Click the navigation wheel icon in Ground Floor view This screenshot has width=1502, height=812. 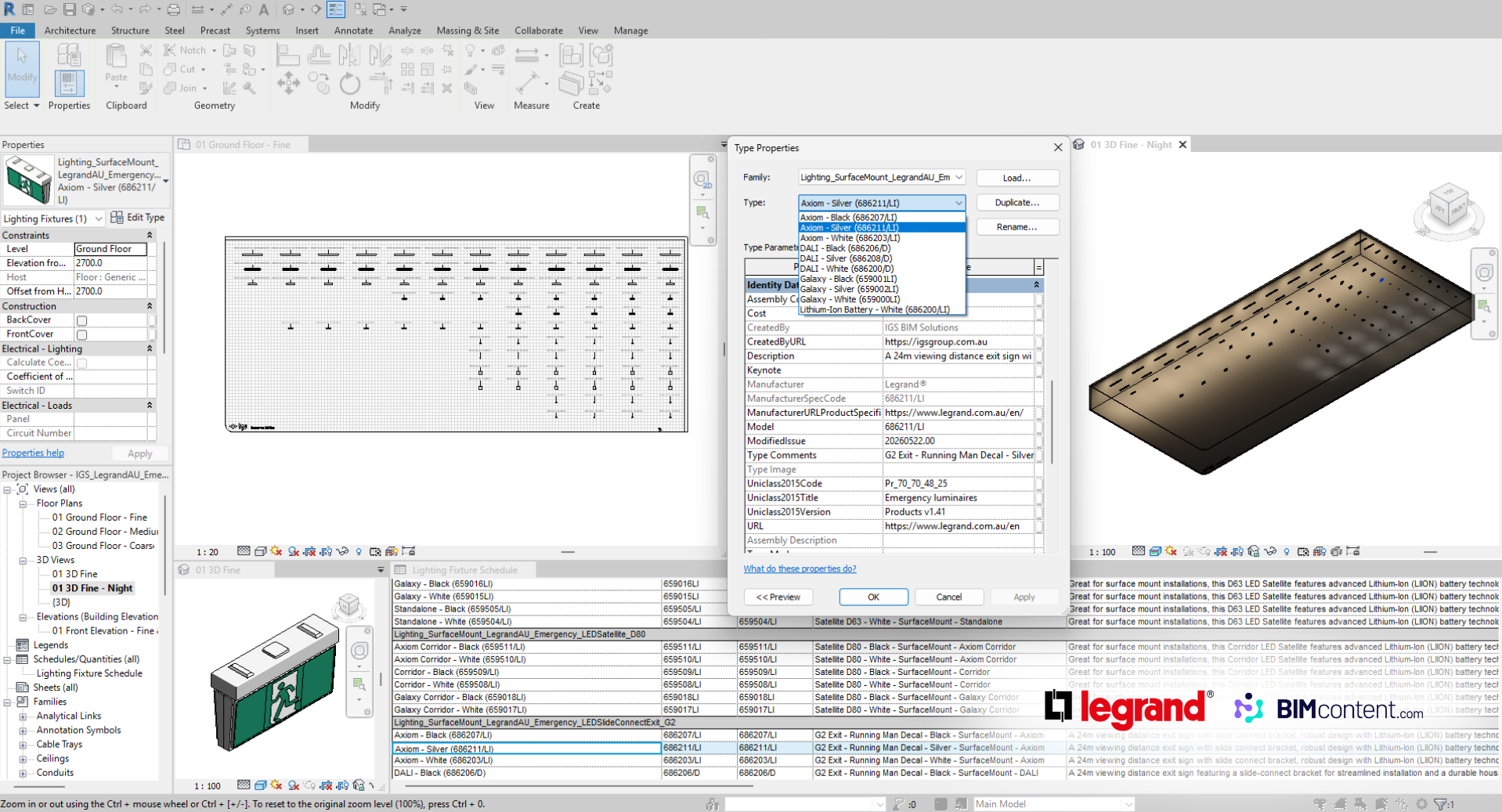point(702,179)
